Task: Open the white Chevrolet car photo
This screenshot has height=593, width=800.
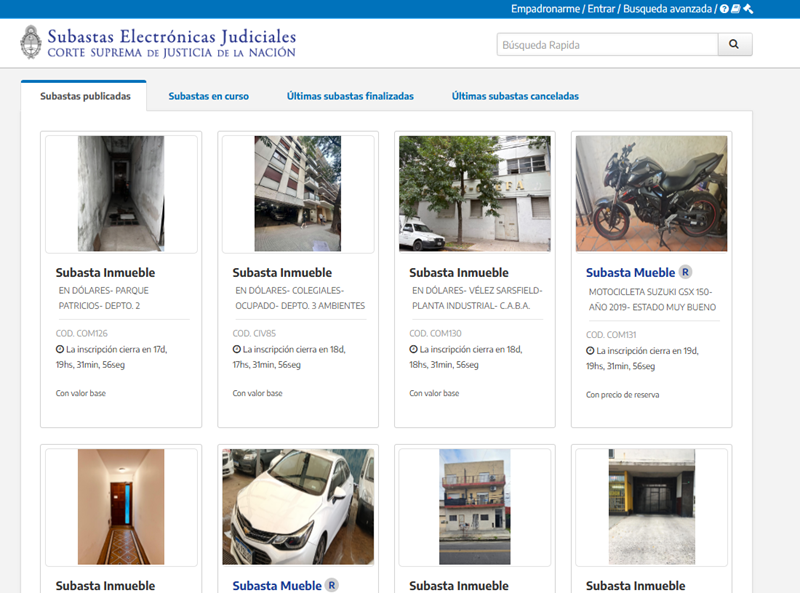Action: 298,507
